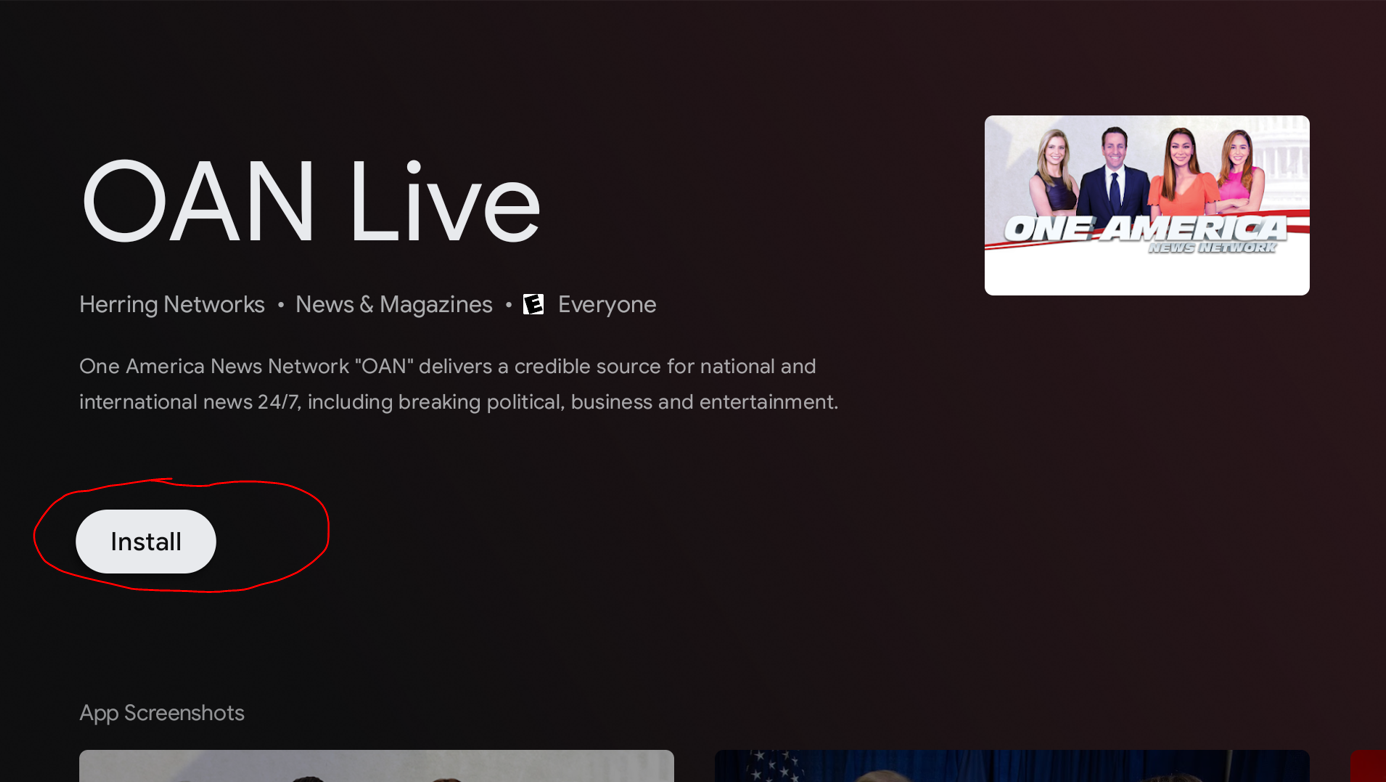Open the first app screenshot thumbnail
1386x782 pixels.
[x=377, y=766]
